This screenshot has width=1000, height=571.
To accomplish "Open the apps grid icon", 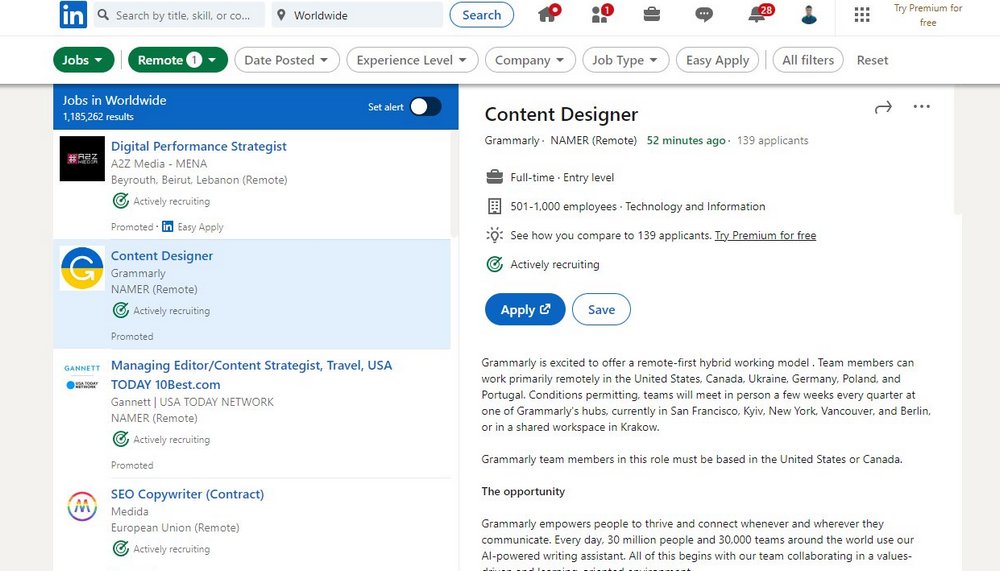I will point(862,15).
